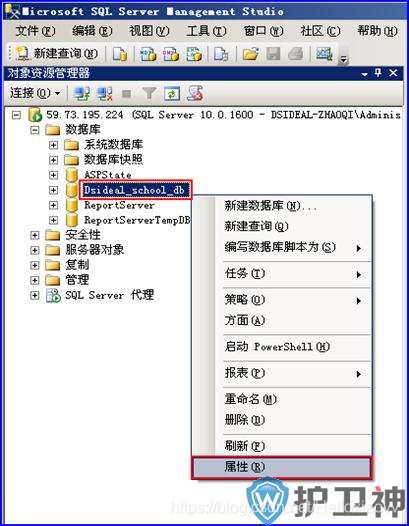Viewport: 409px width, 526px height.
Task: Click the Refresh icon in Object Explorer toolbar
Action: click(172, 94)
